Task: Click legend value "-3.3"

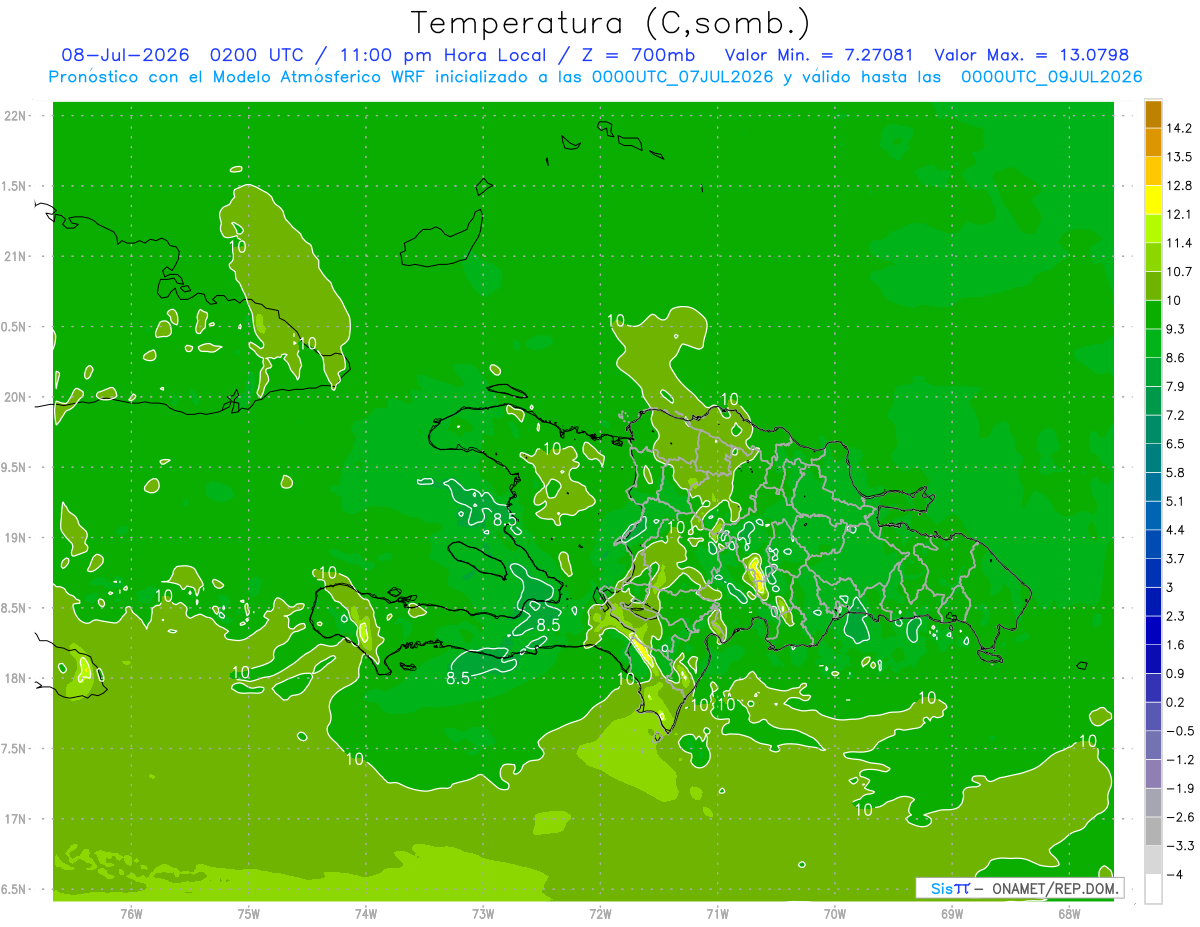Action: 1179,845
